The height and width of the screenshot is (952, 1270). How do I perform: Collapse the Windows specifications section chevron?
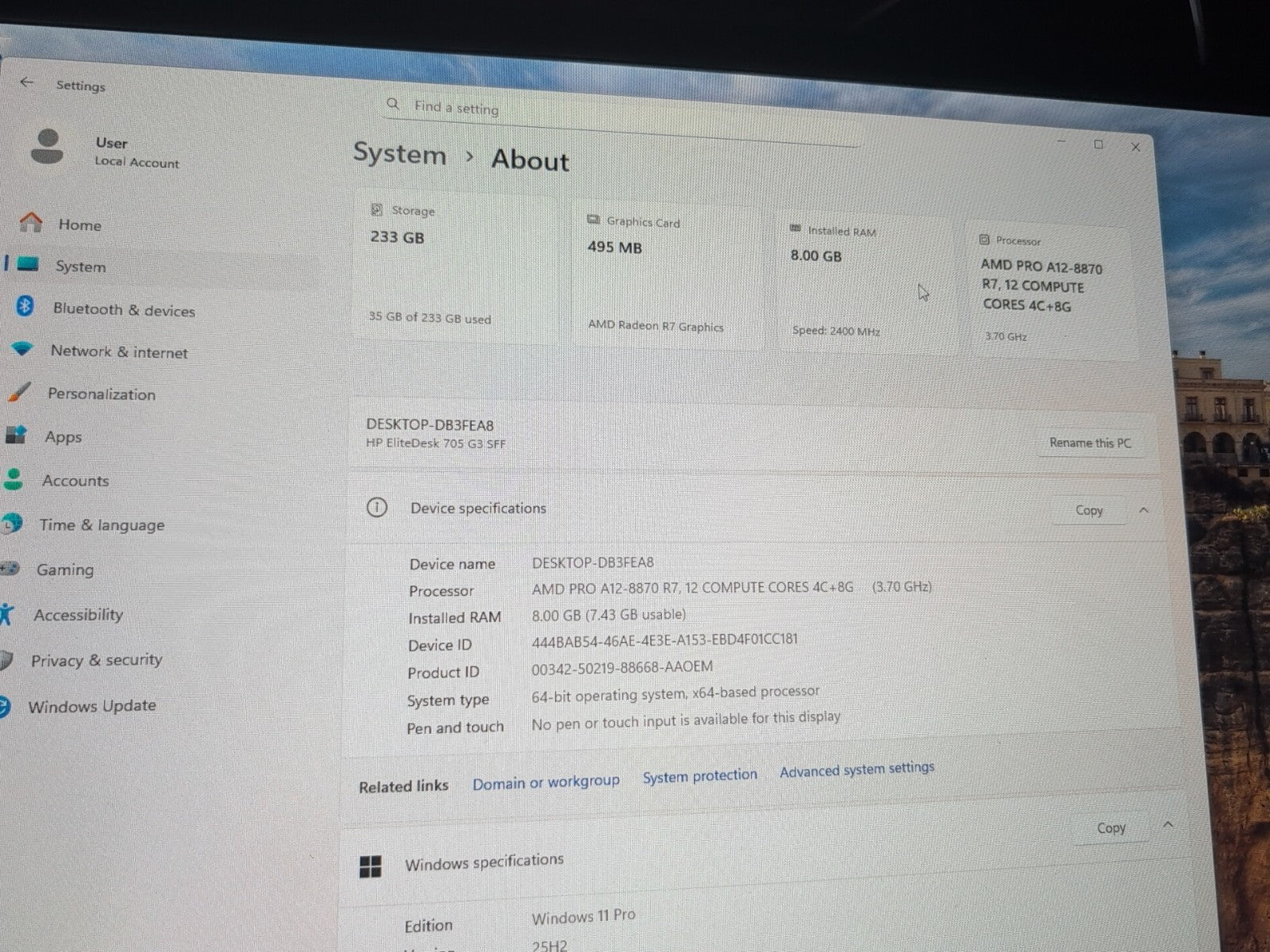tap(1168, 825)
